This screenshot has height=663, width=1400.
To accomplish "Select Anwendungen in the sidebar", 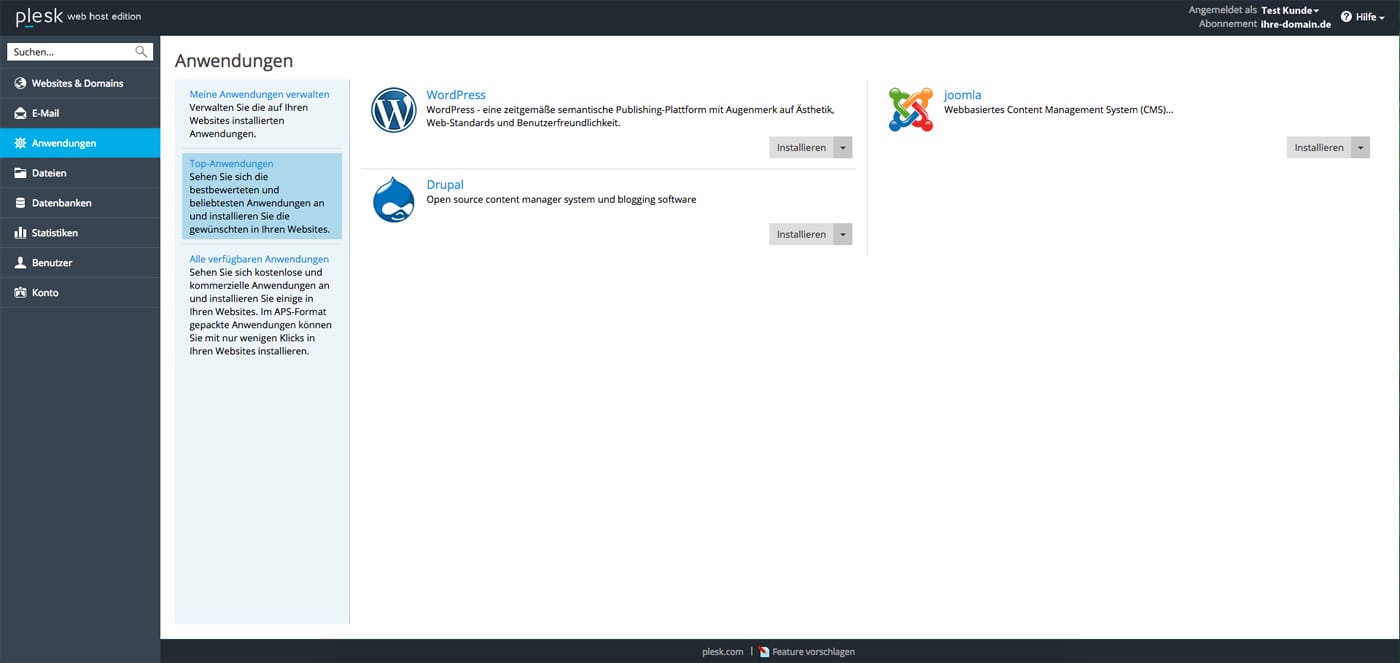I will 80,143.
